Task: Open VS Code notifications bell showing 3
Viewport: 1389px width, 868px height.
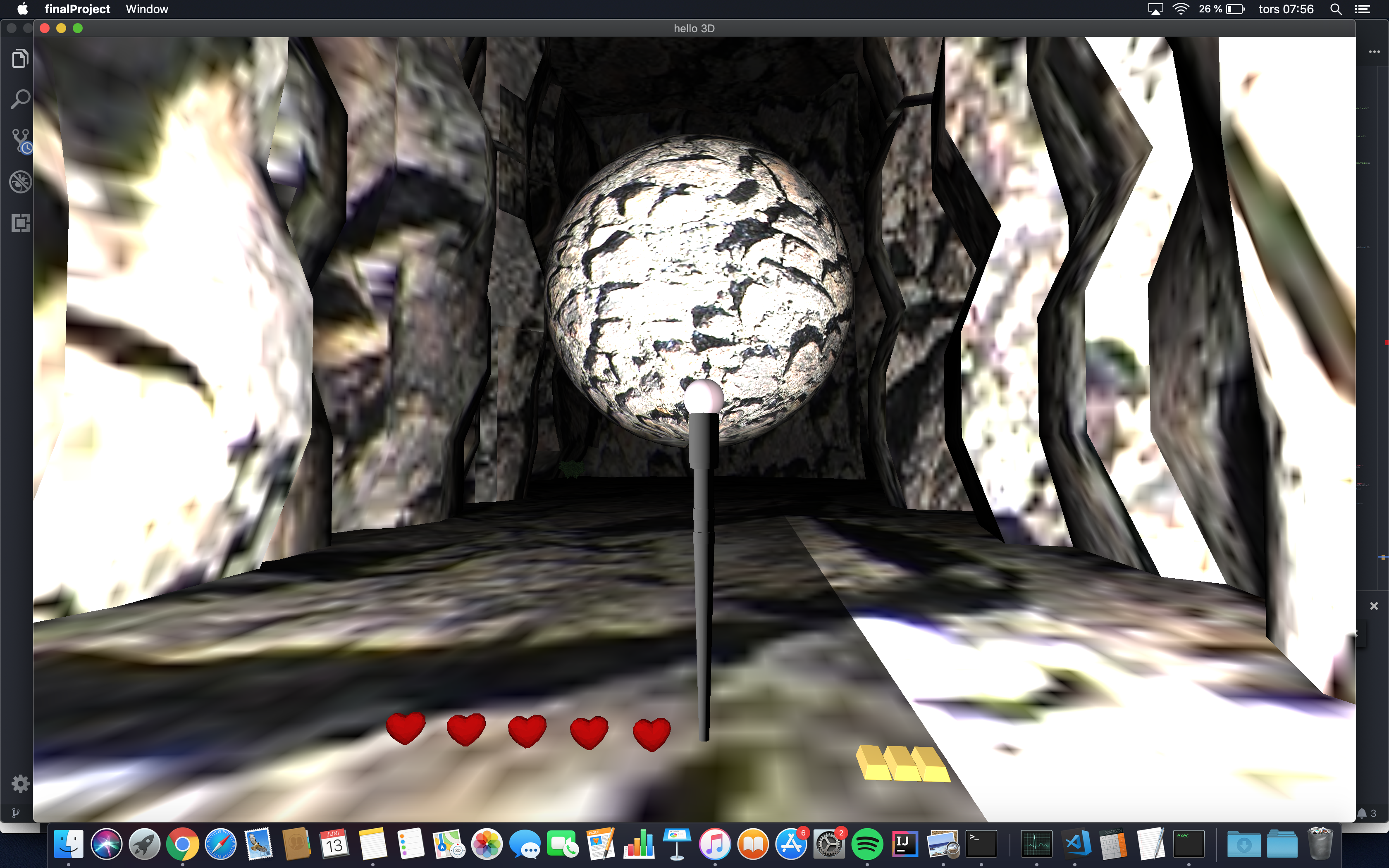Action: point(1367,813)
